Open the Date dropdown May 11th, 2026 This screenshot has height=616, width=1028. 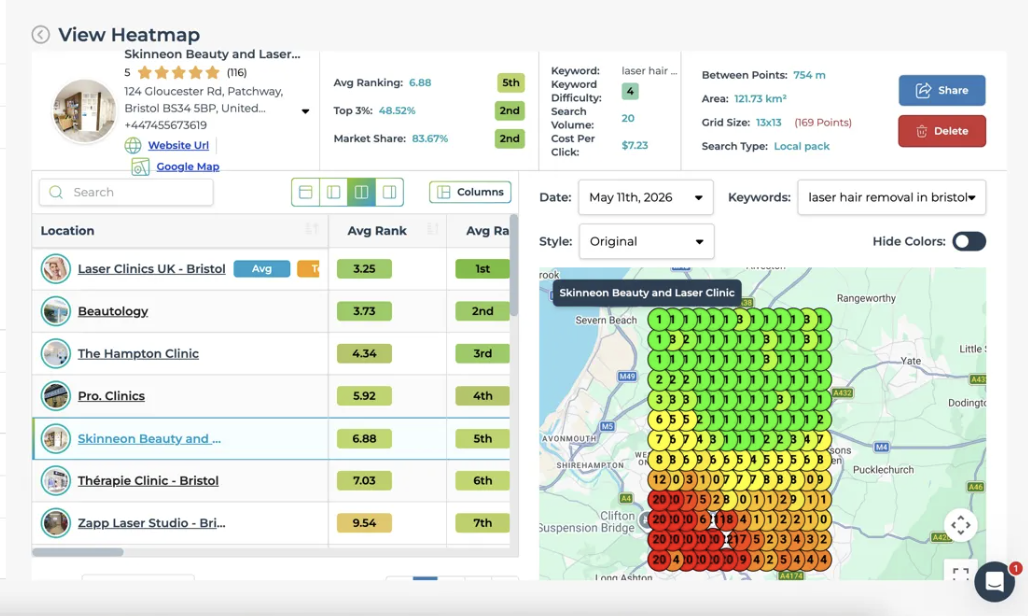[646, 197]
